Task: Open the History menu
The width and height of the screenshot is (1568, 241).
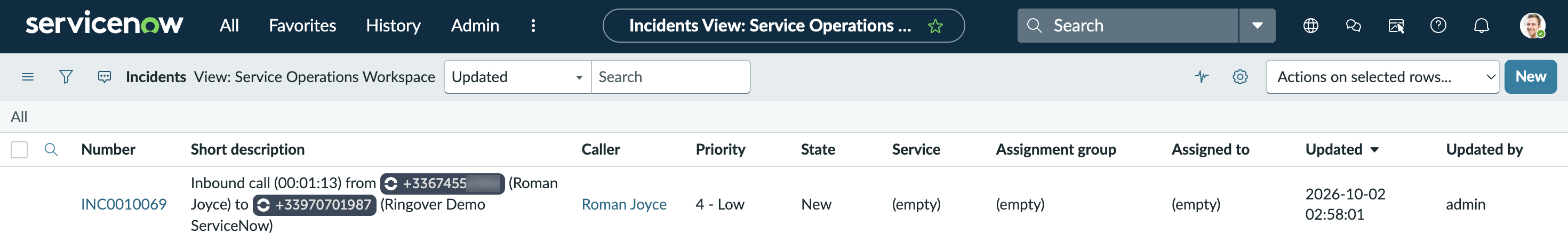Action: coord(393,26)
